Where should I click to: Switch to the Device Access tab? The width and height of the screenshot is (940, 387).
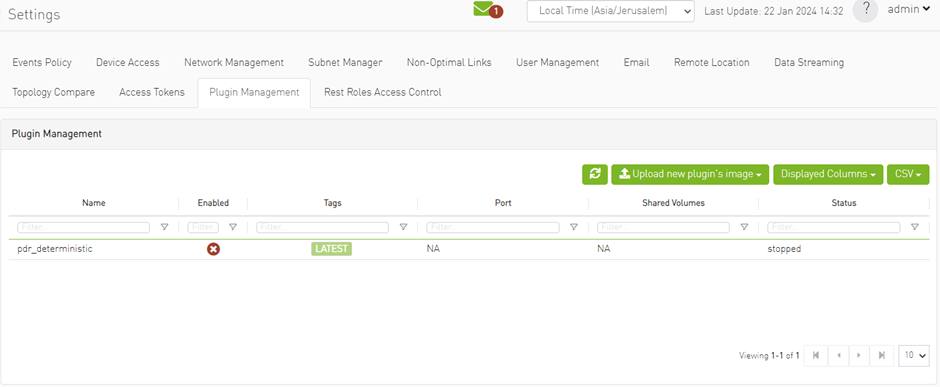128,62
